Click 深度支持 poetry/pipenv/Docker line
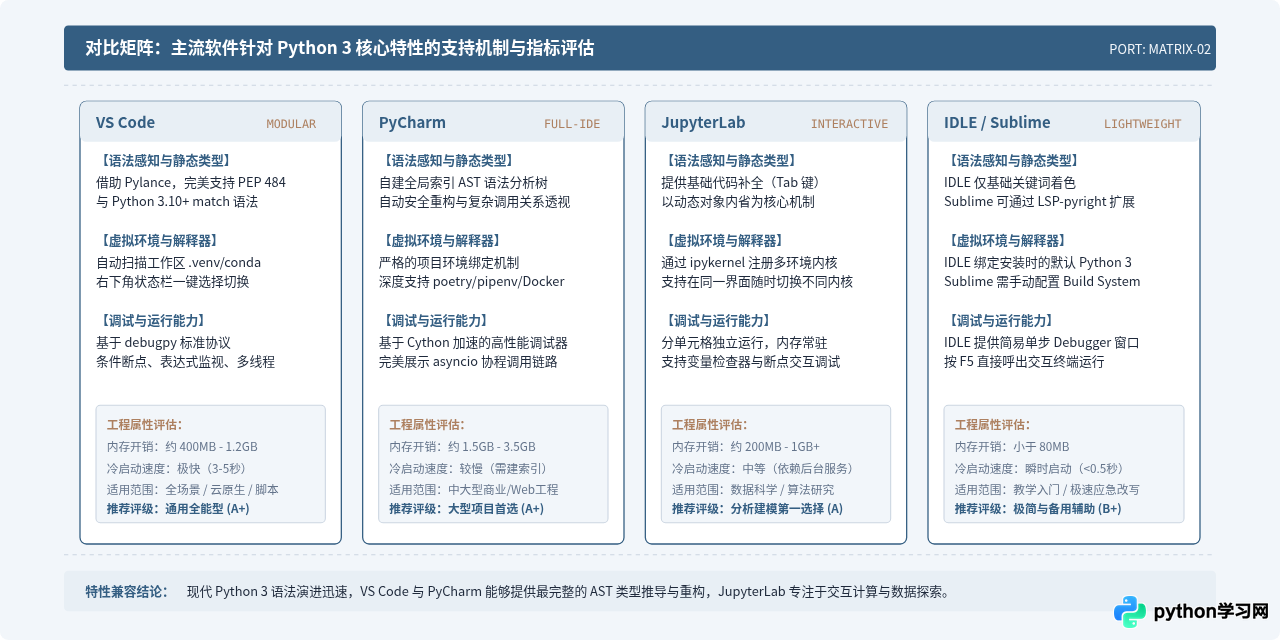 point(471,281)
